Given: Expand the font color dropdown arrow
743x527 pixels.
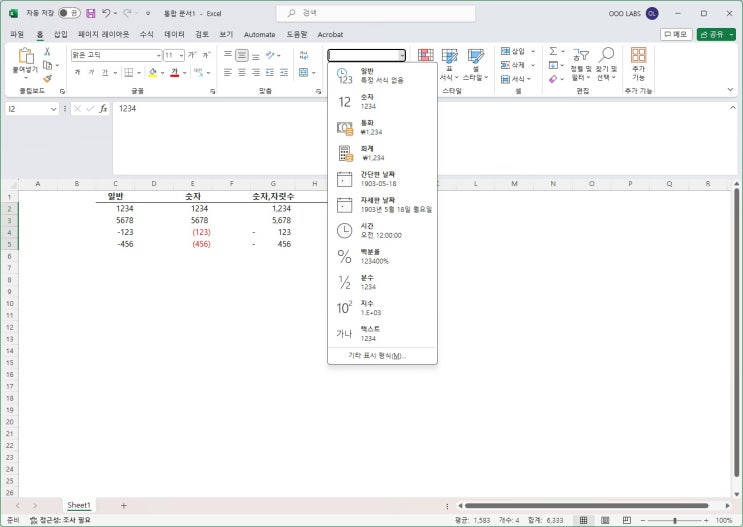Looking at the screenshot, I should [x=185, y=73].
